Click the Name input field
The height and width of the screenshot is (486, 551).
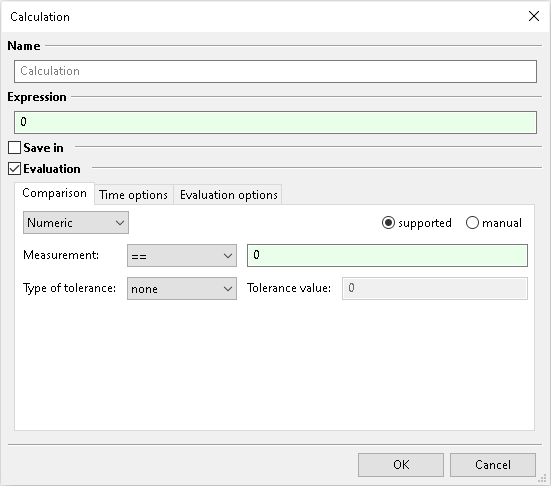tap(275, 71)
